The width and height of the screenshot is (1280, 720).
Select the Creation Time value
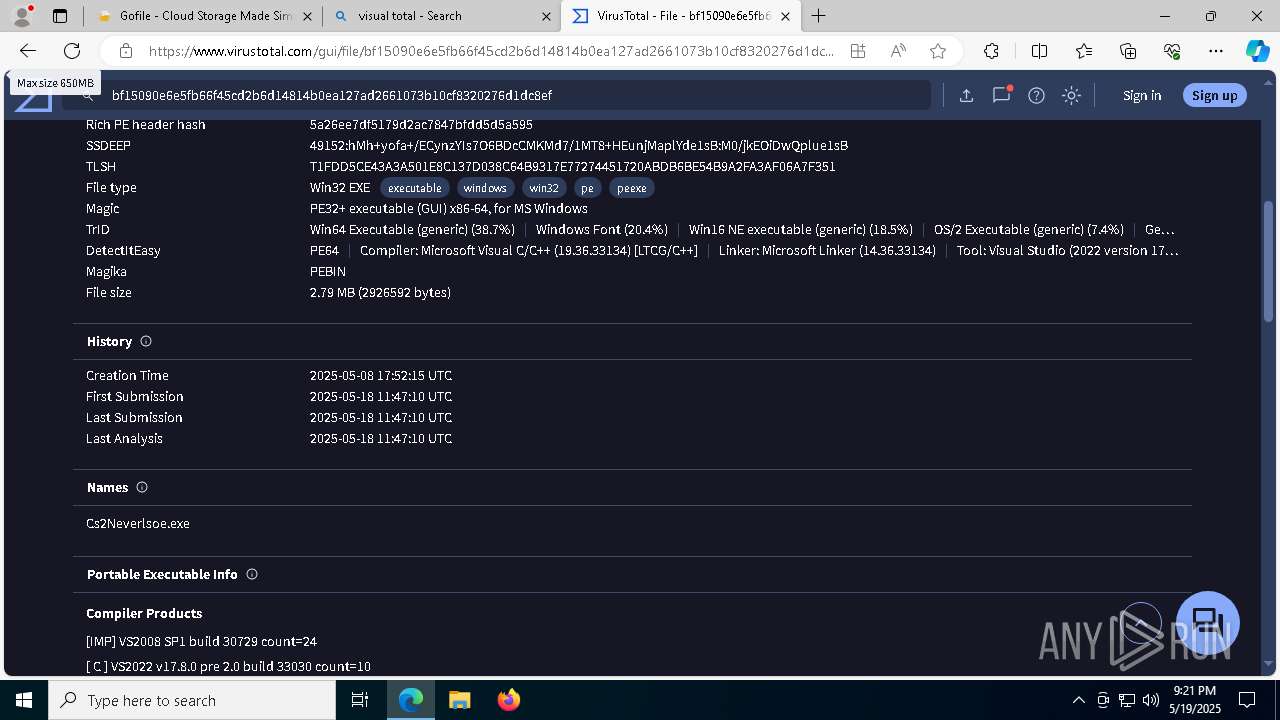(381, 375)
